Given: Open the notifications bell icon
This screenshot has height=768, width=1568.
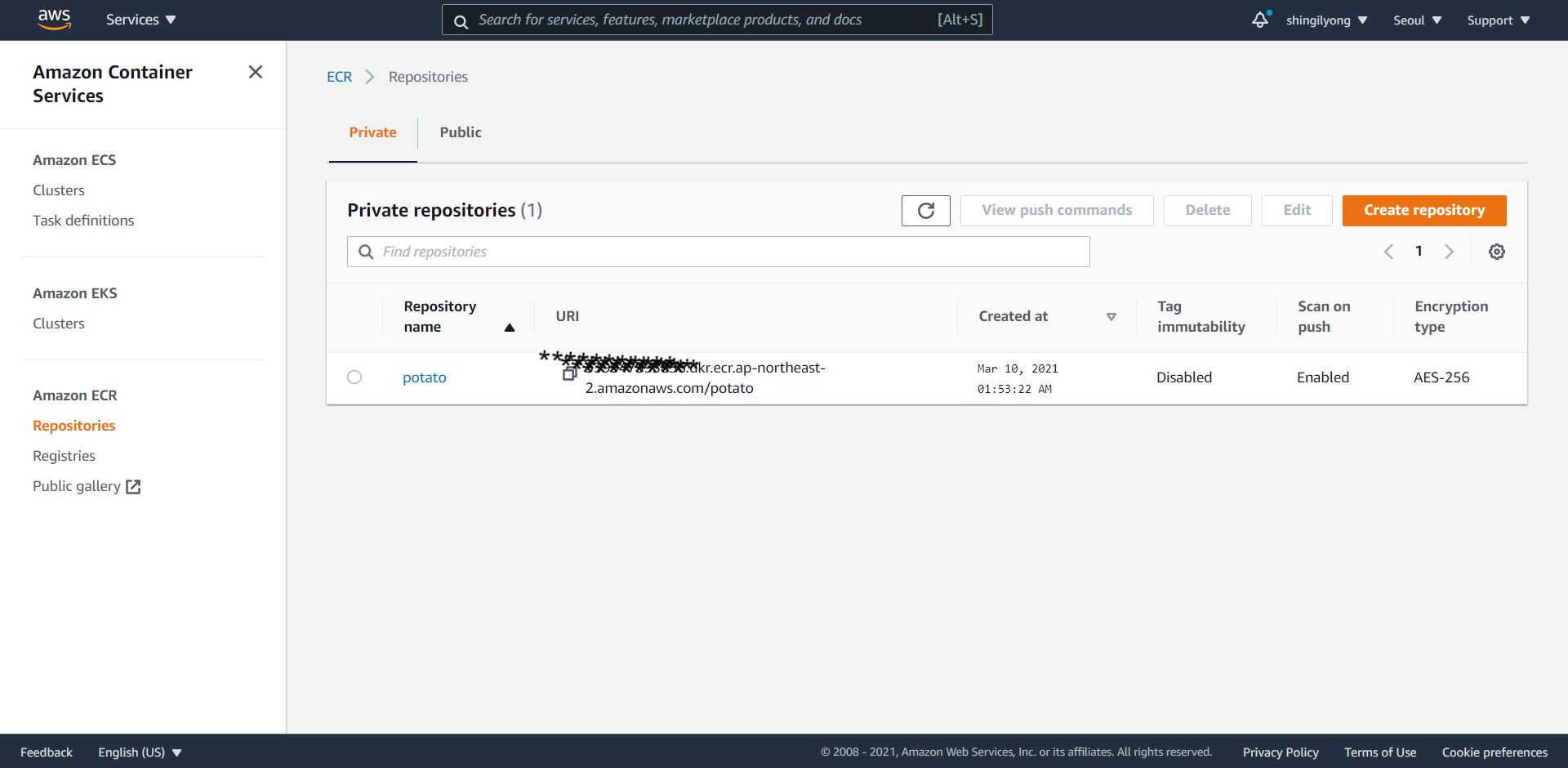Looking at the screenshot, I should pyautogui.click(x=1260, y=20).
